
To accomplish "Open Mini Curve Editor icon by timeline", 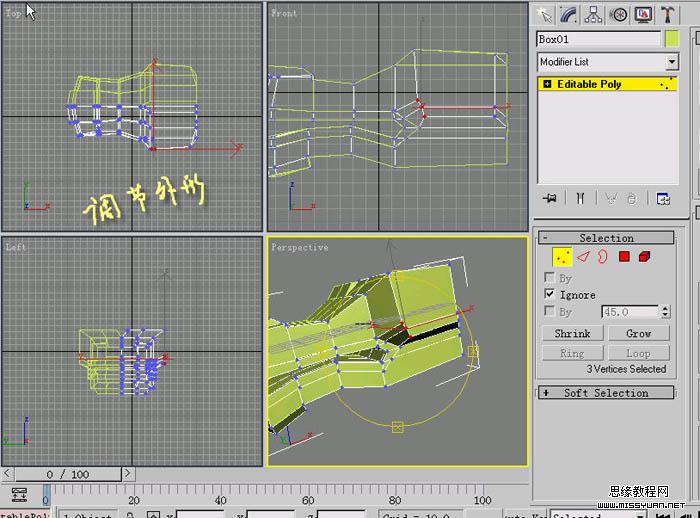I will [x=19, y=495].
